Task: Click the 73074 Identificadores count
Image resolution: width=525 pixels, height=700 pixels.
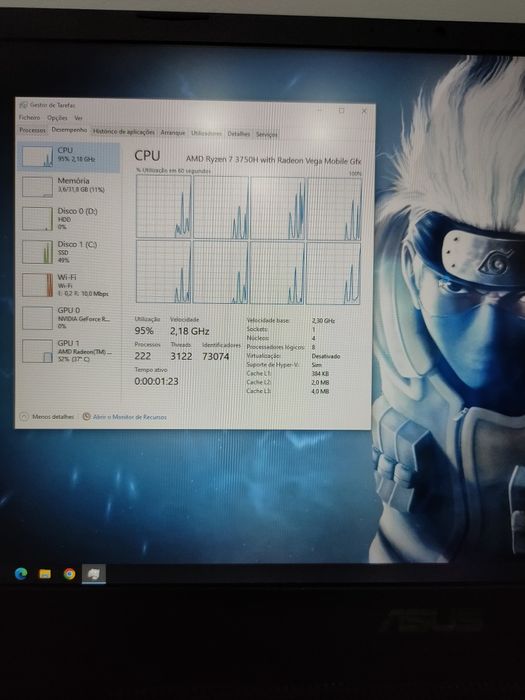Action: (216, 356)
